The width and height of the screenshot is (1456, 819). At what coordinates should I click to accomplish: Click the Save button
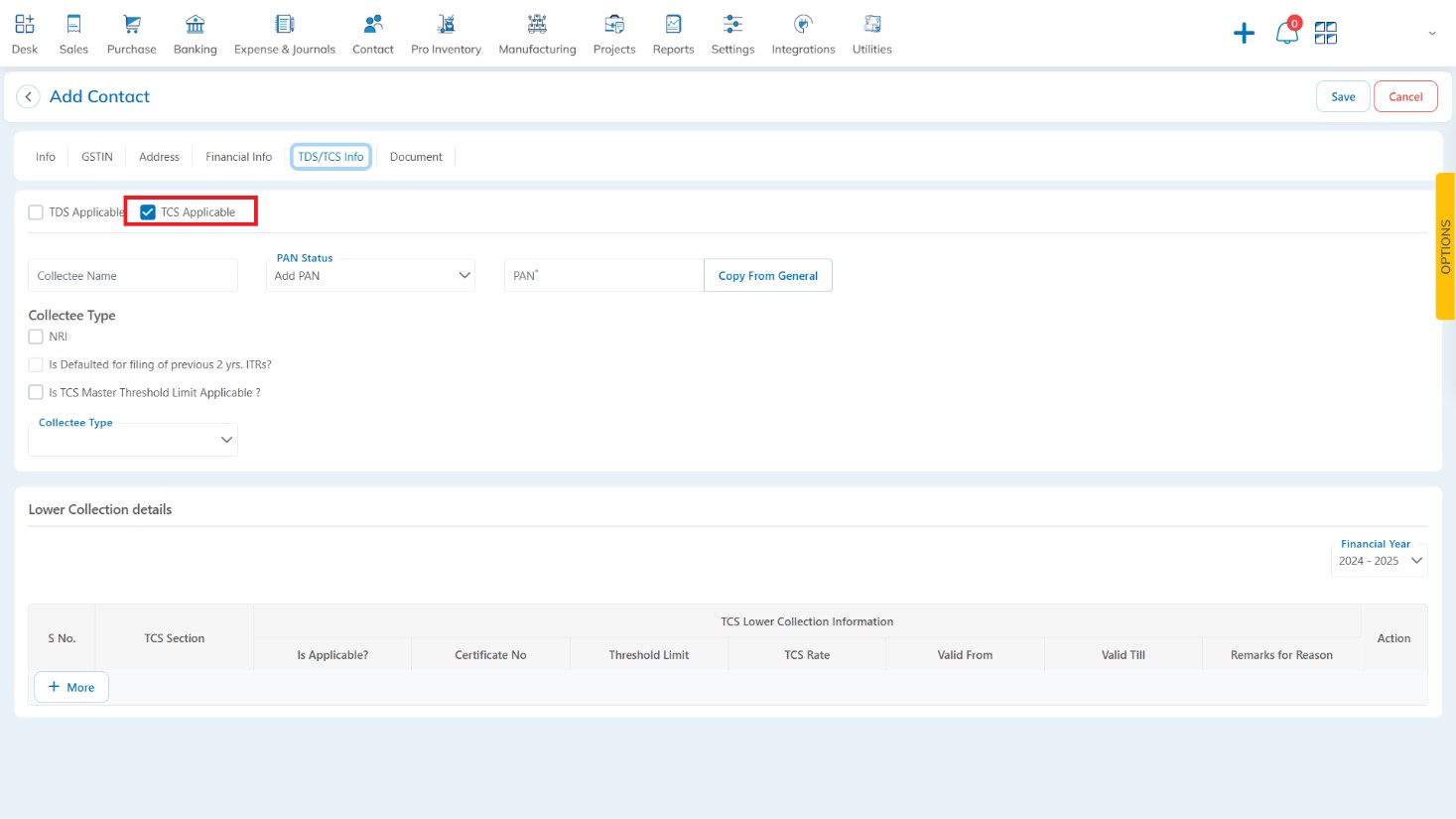(1343, 96)
